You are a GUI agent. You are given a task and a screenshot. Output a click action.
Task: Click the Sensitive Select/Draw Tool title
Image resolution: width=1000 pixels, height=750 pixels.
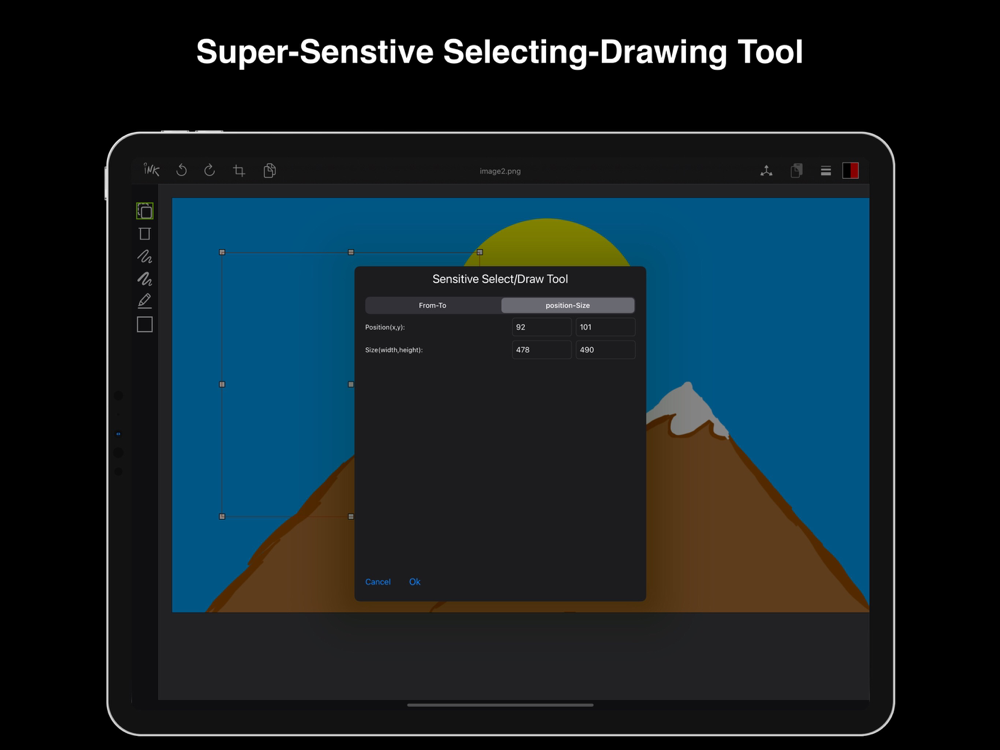pyautogui.click(x=500, y=279)
